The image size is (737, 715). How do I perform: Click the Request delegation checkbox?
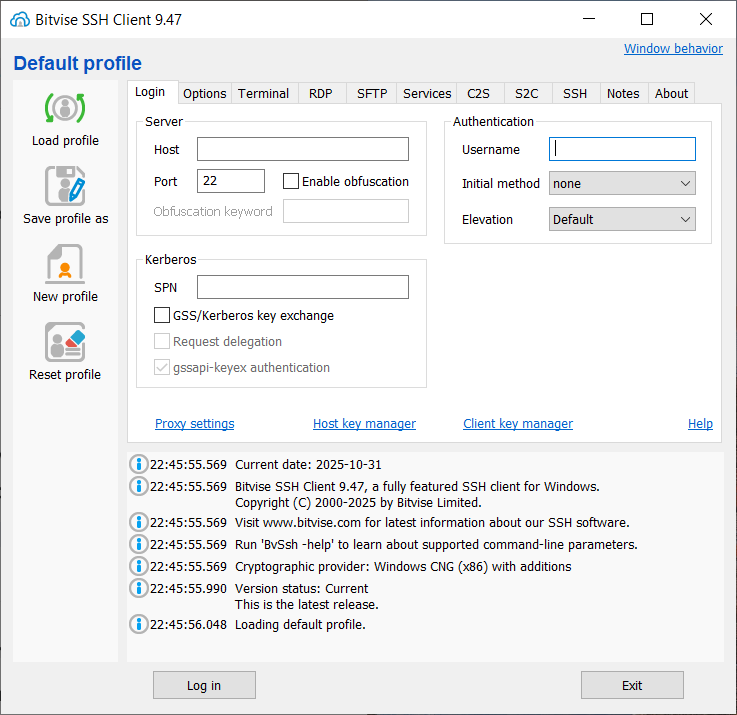(x=162, y=341)
